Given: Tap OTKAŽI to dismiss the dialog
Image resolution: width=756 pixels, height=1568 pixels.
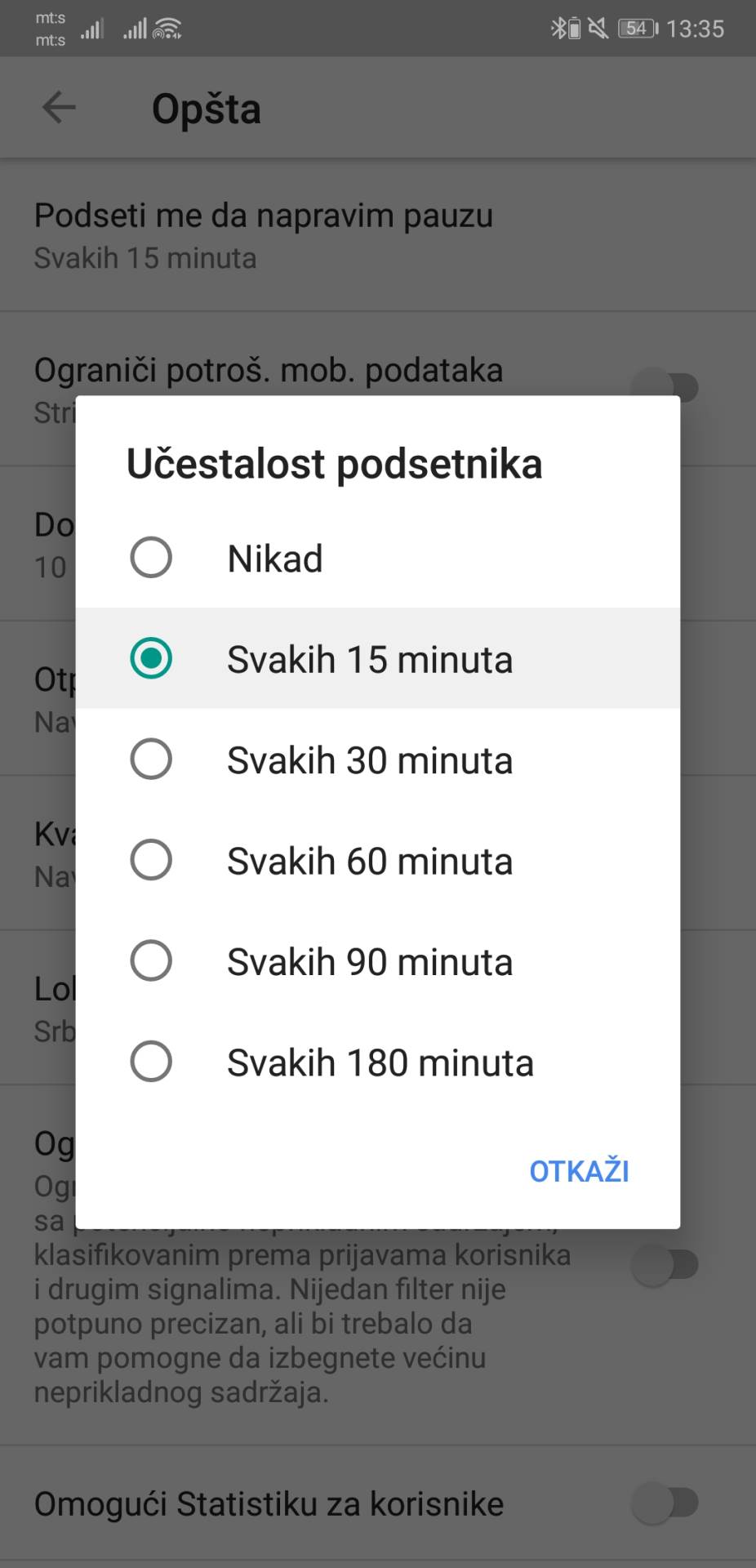Looking at the screenshot, I should pyautogui.click(x=579, y=1170).
